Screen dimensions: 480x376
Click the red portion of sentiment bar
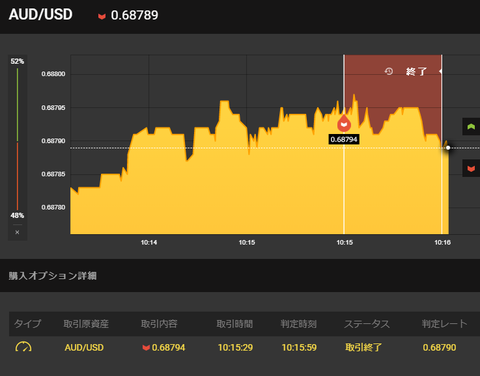click(17, 176)
